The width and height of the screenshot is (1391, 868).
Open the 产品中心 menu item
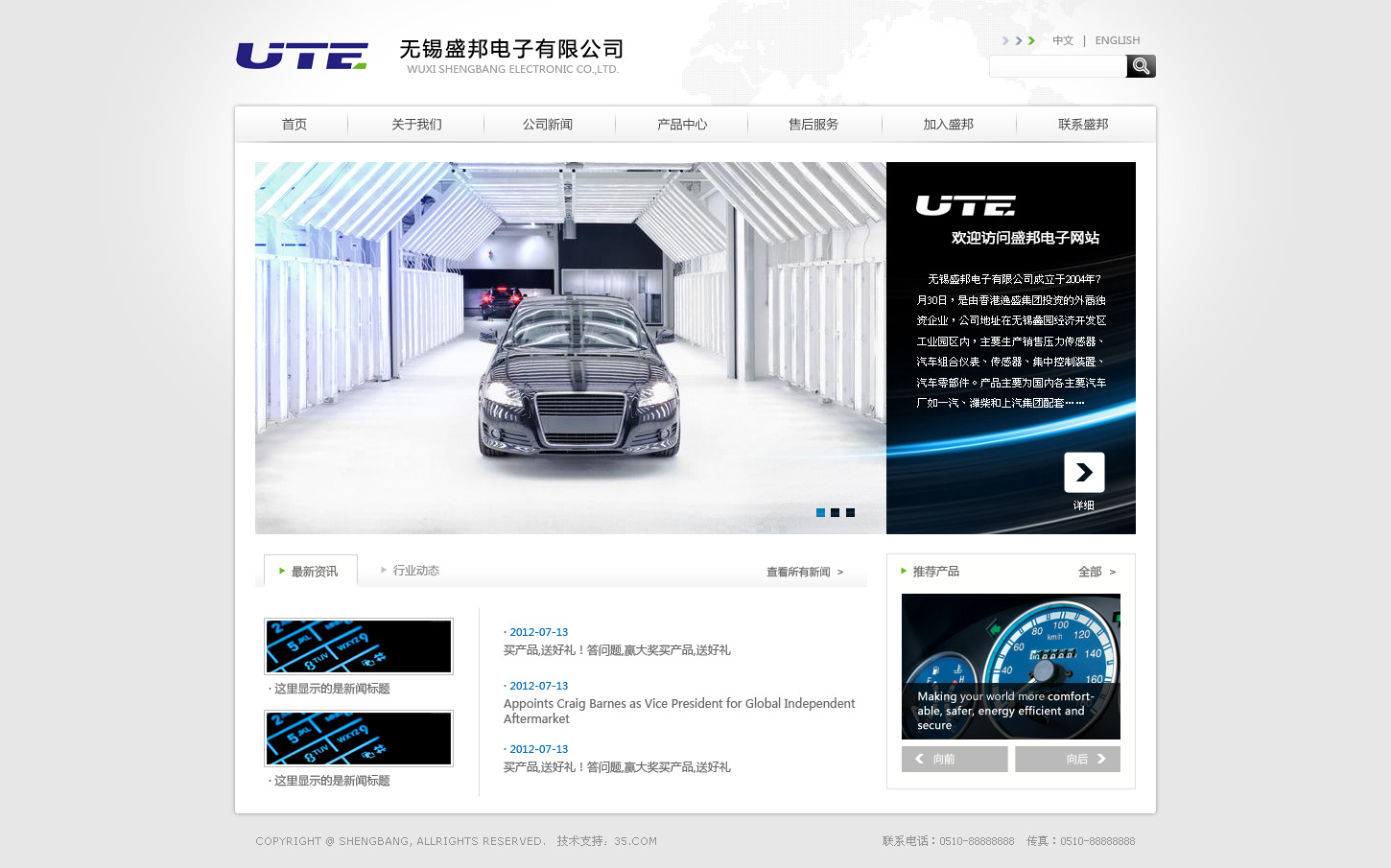pos(682,125)
